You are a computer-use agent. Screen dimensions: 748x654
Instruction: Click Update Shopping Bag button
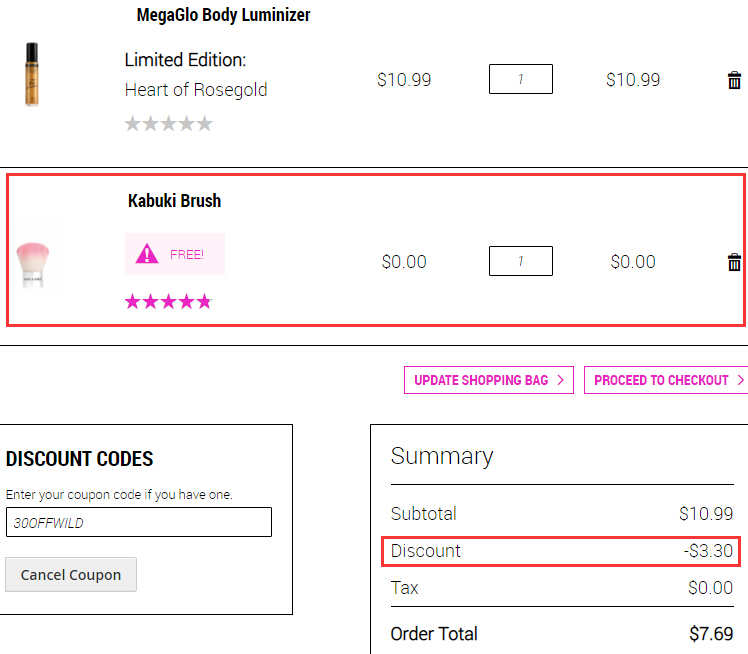coord(488,380)
